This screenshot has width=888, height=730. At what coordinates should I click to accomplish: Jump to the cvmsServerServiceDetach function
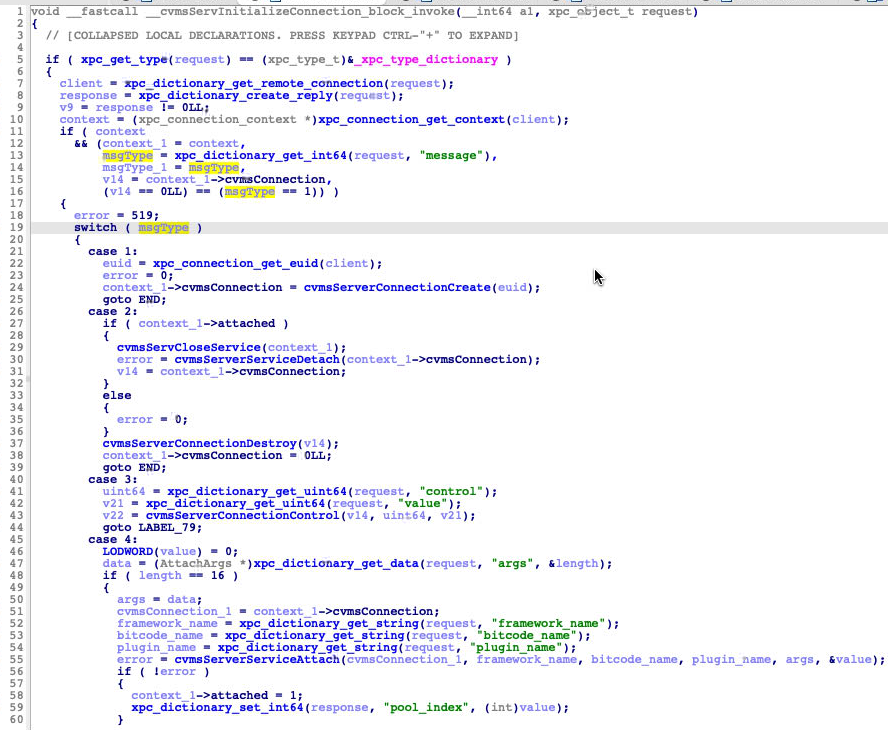(x=258, y=359)
